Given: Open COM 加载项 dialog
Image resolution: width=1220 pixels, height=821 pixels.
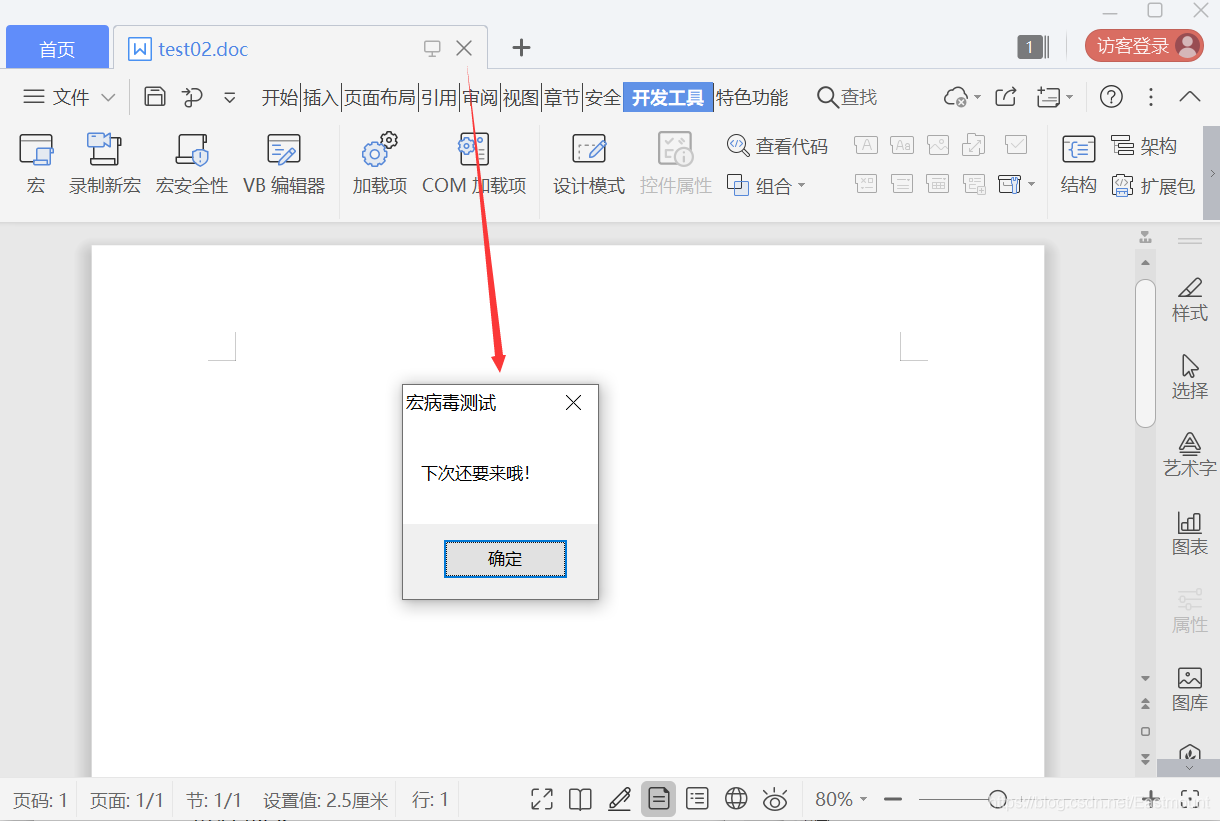Looking at the screenshot, I should pos(474,165).
